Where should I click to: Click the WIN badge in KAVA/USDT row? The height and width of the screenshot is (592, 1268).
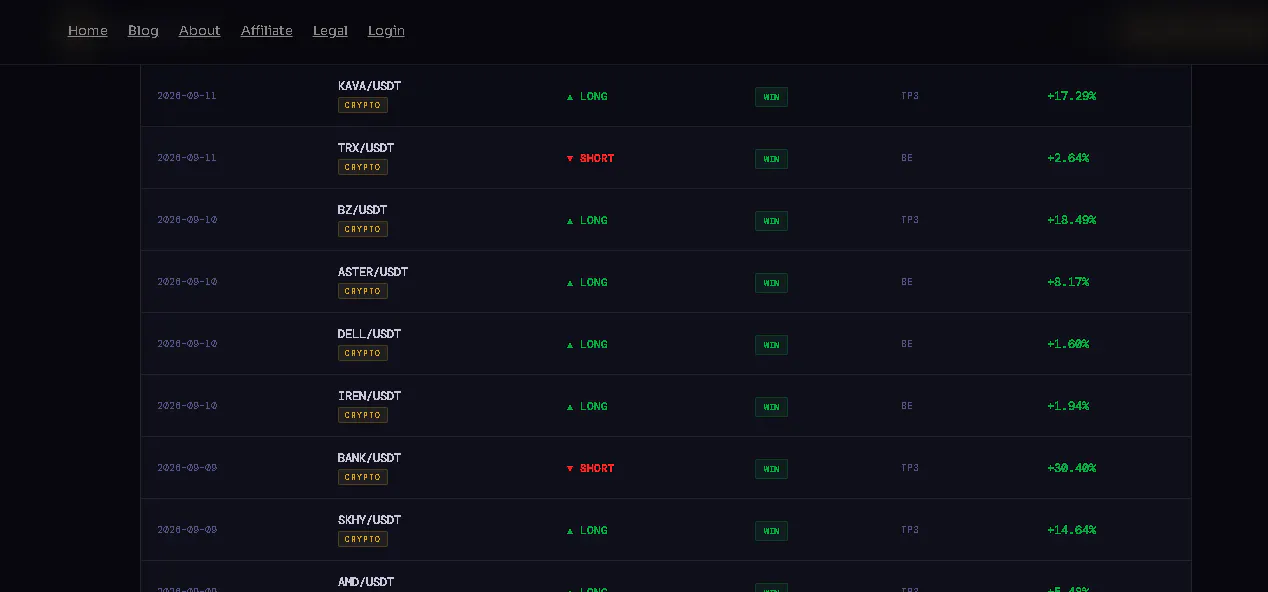pos(771,97)
